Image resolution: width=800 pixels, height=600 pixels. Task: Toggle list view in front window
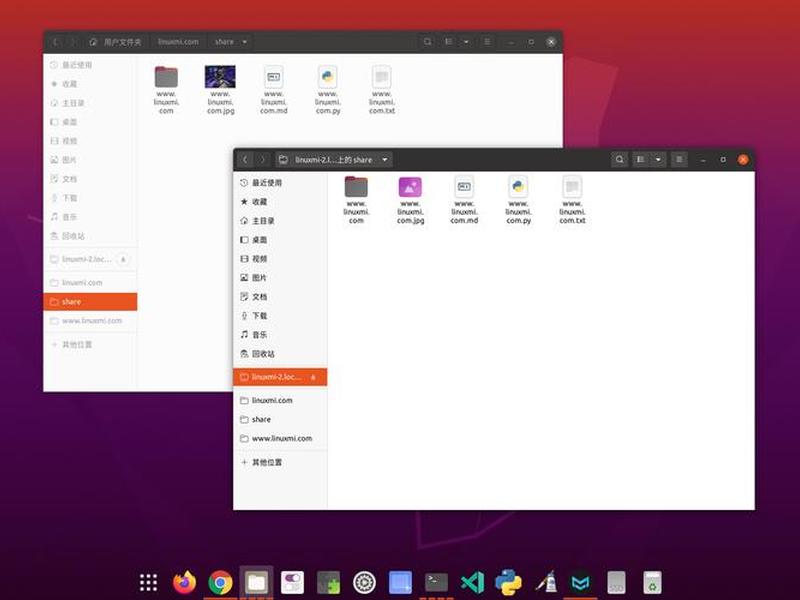[x=641, y=160]
